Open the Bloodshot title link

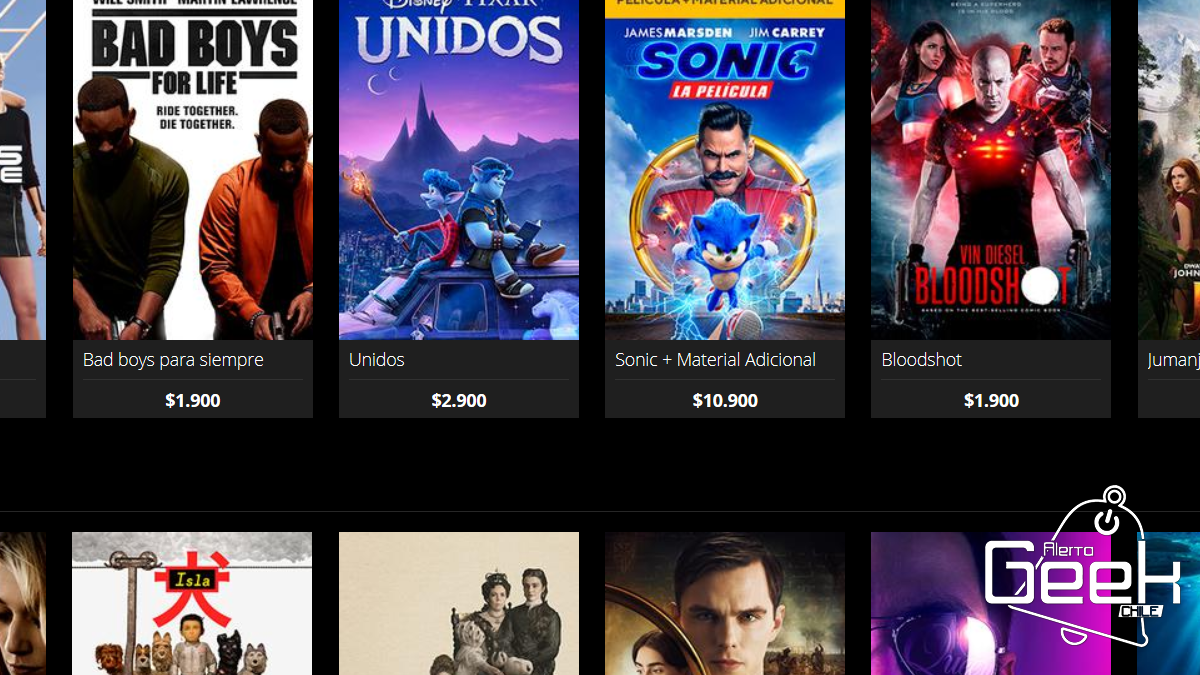tap(921, 360)
